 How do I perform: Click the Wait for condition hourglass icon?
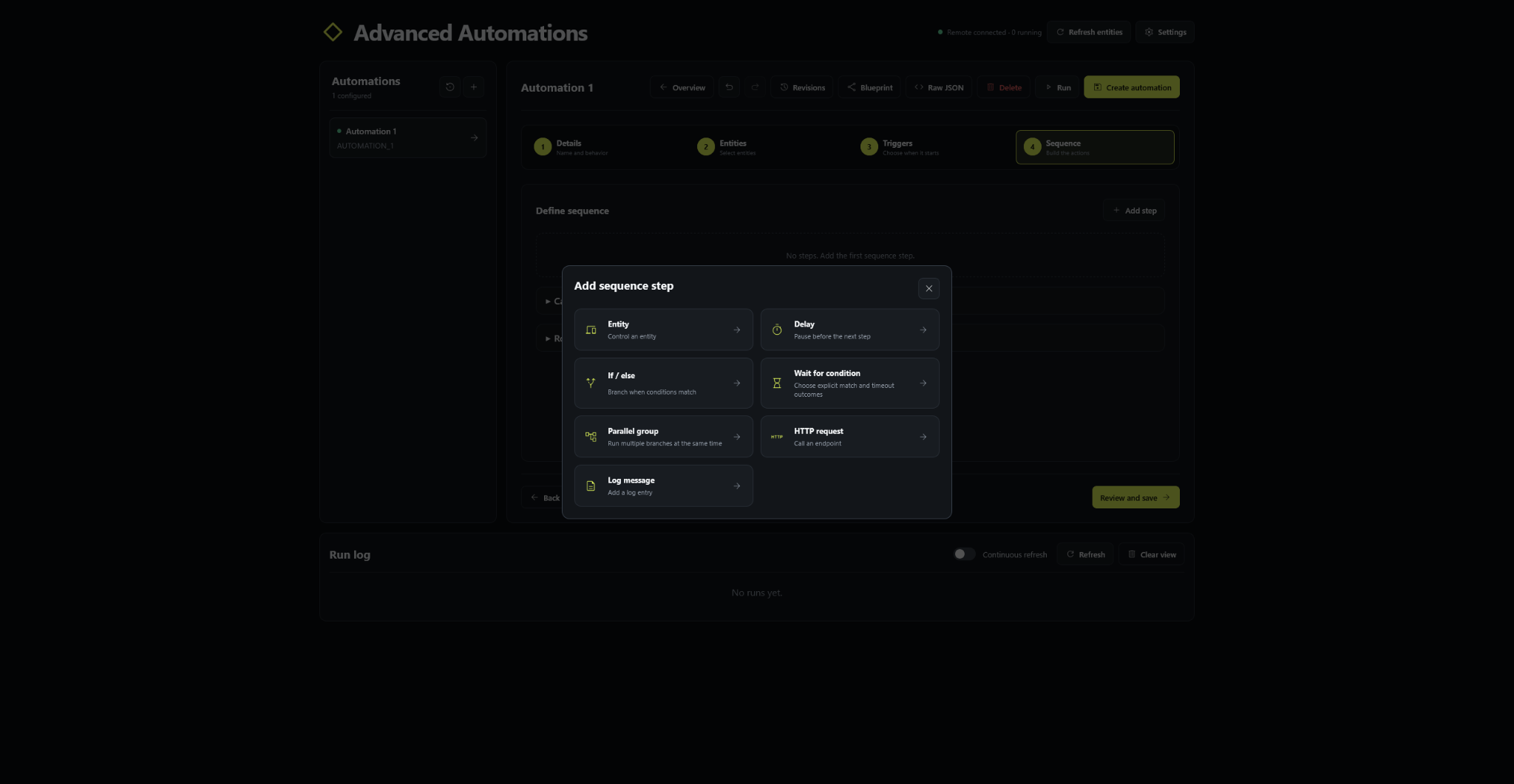coord(777,383)
